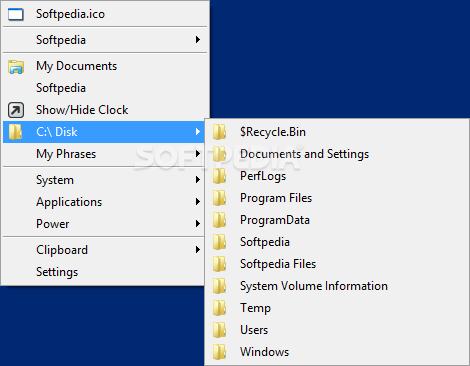Image resolution: width=470 pixels, height=366 pixels.
Task: Open My Documents from the menu
Action: coord(105,66)
